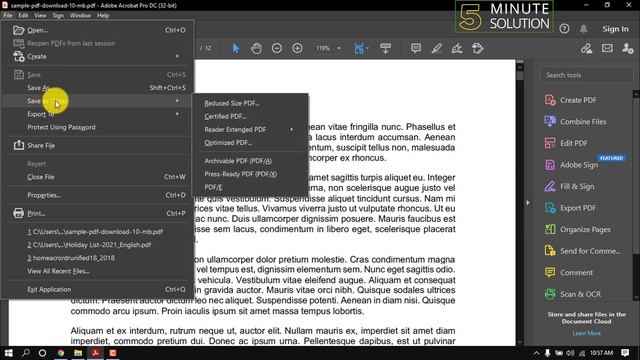The image size is (640, 360).
Task: Click the scrolling mode toolbar icon
Action: tap(385, 48)
